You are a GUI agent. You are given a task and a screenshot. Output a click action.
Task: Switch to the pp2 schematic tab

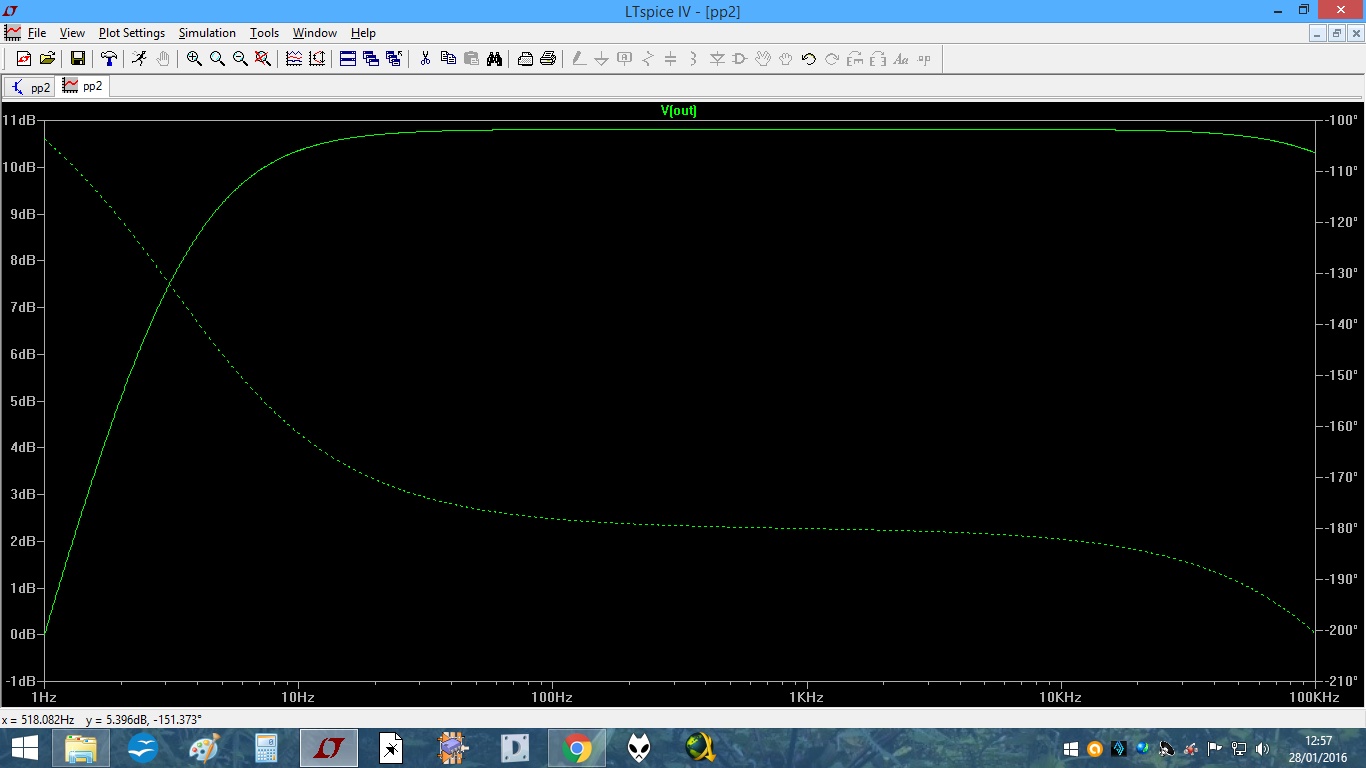point(30,87)
